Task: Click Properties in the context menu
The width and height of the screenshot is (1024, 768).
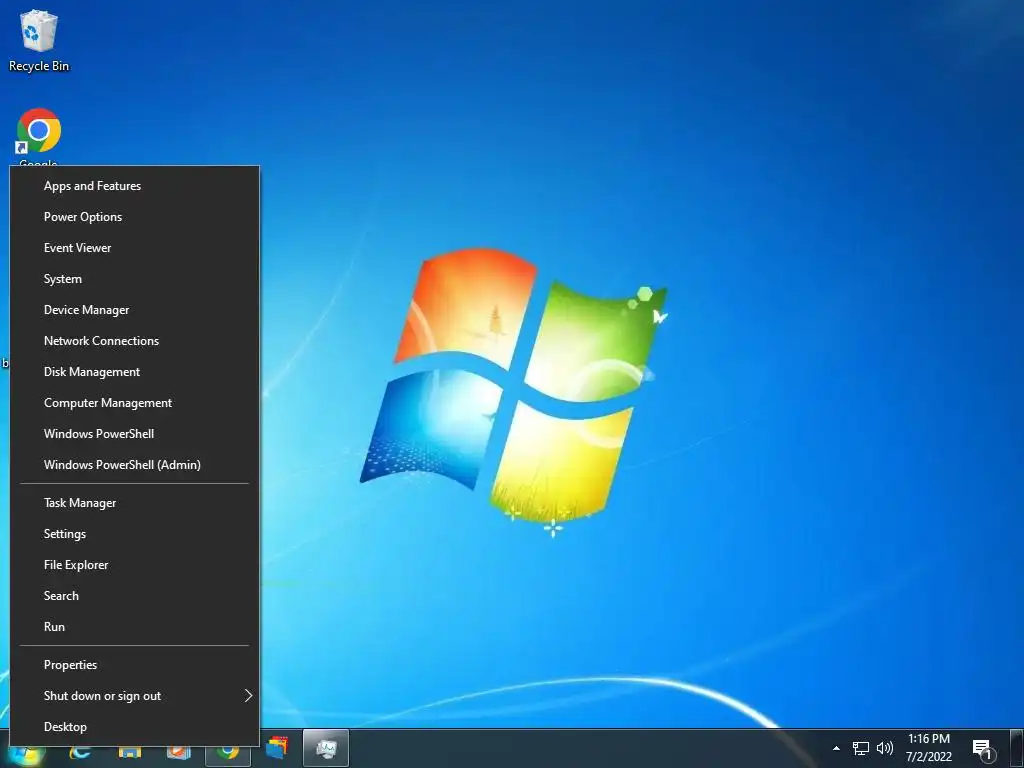Action: tap(135, 665)
